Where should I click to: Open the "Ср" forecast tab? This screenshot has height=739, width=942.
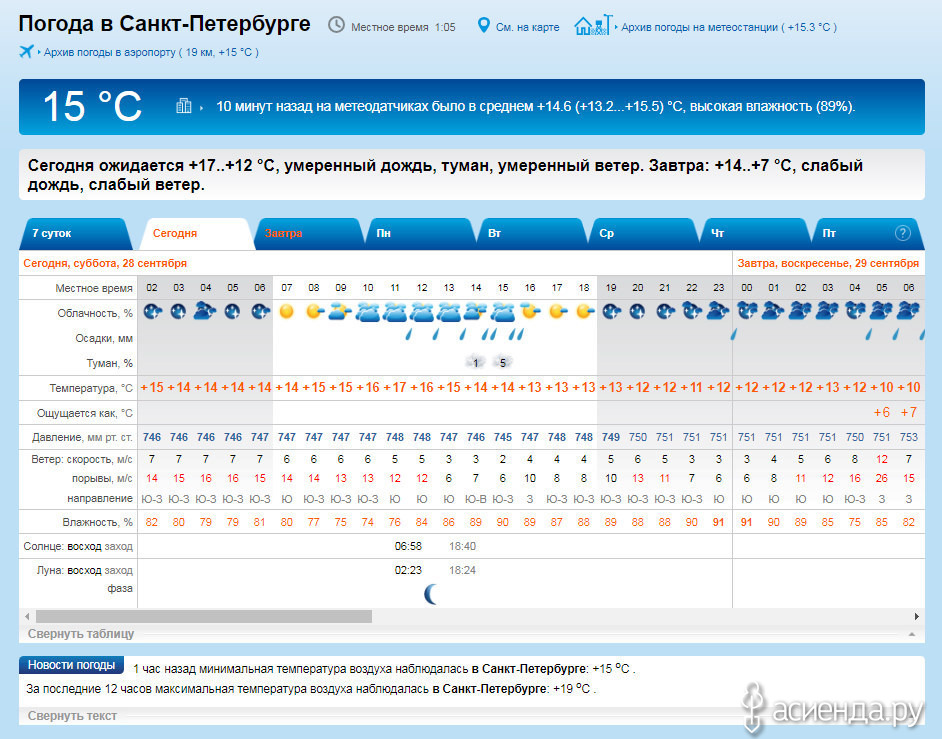pyautogui.click(x=643, y=233)
